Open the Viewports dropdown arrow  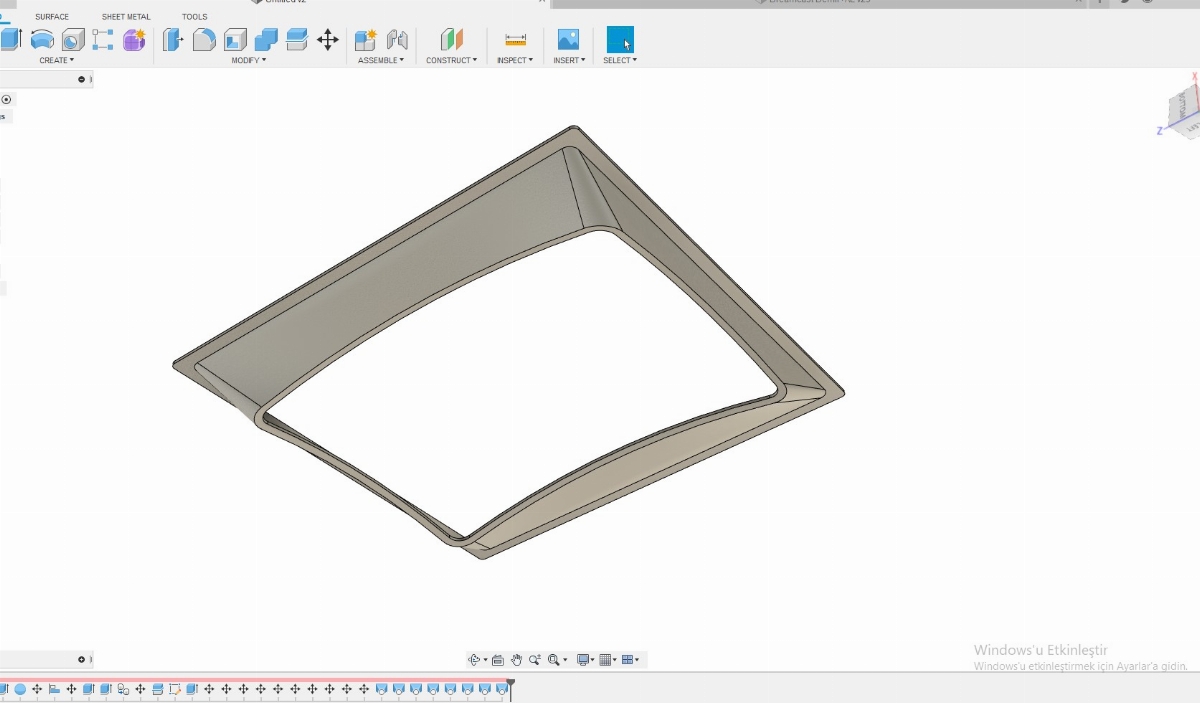pos(637,660)
